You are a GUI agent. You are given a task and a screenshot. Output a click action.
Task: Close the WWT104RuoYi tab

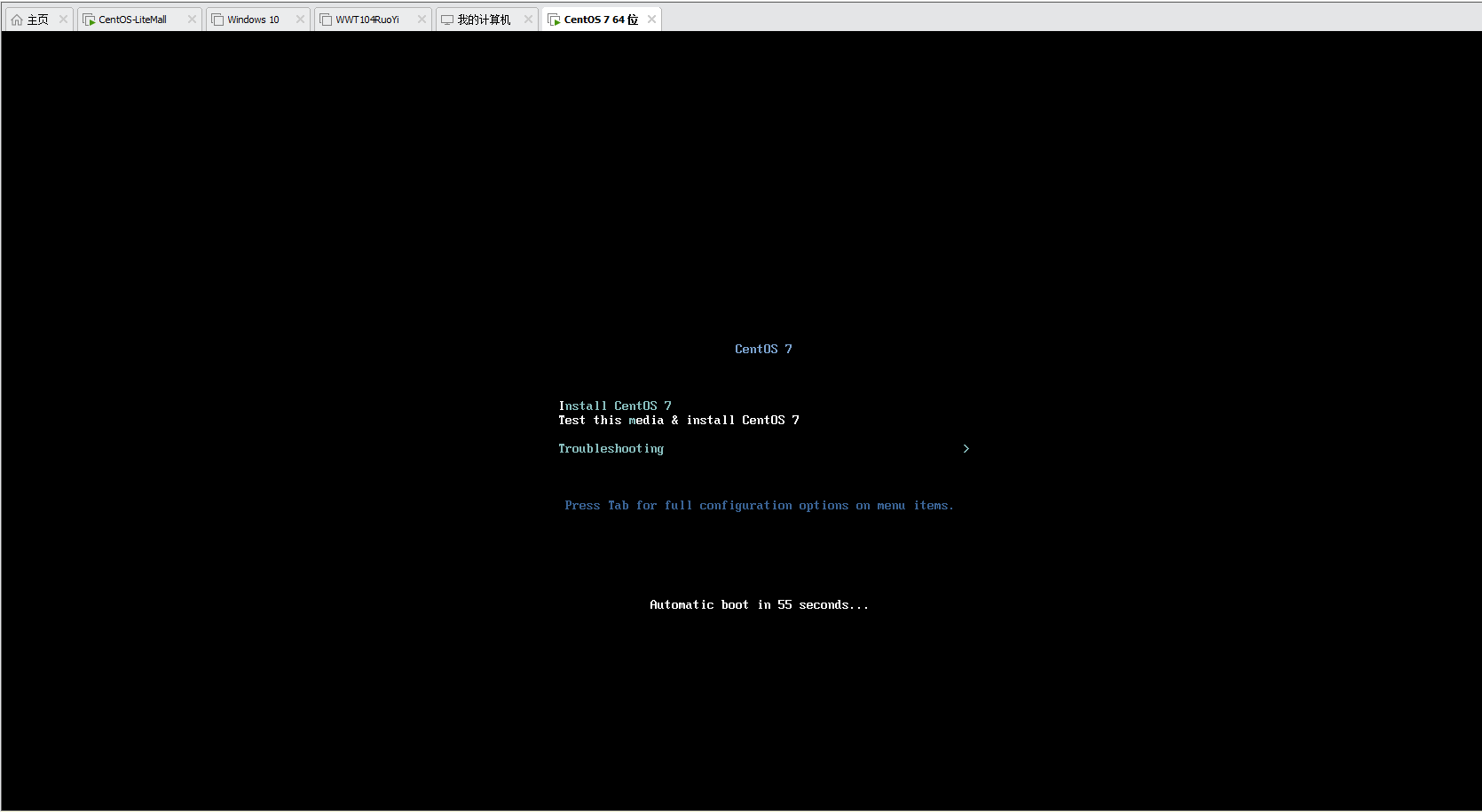pos(422,20)
